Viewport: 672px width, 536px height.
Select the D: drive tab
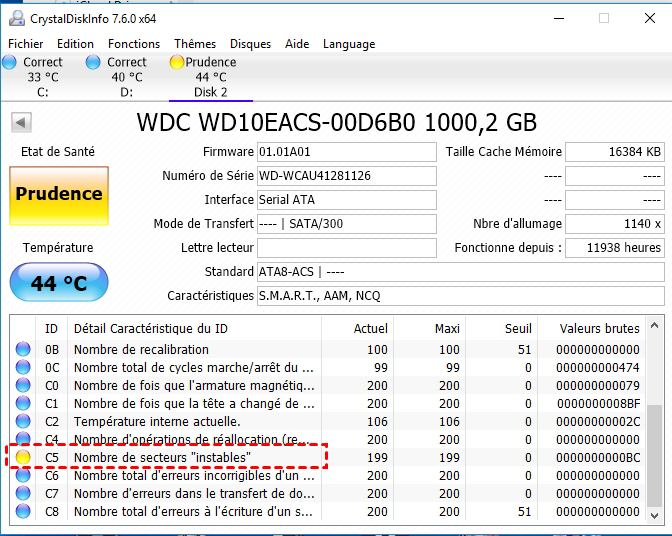coord(126,77)
